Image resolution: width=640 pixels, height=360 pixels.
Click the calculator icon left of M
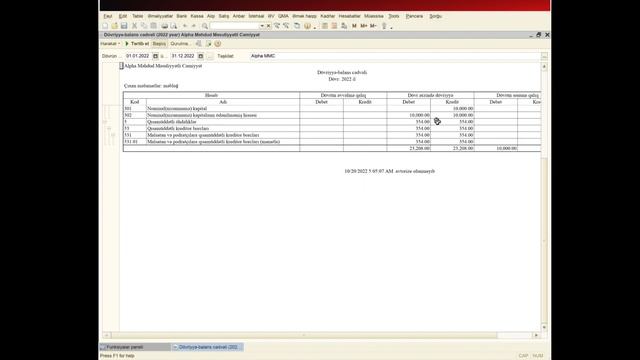344,26
